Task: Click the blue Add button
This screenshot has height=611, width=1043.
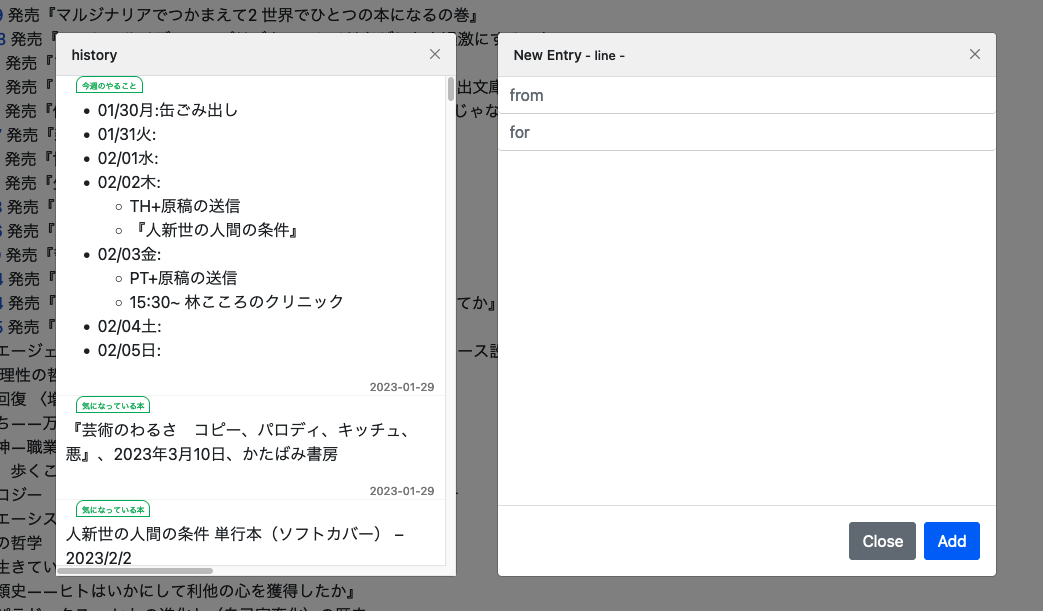Action: pos(951,541)
